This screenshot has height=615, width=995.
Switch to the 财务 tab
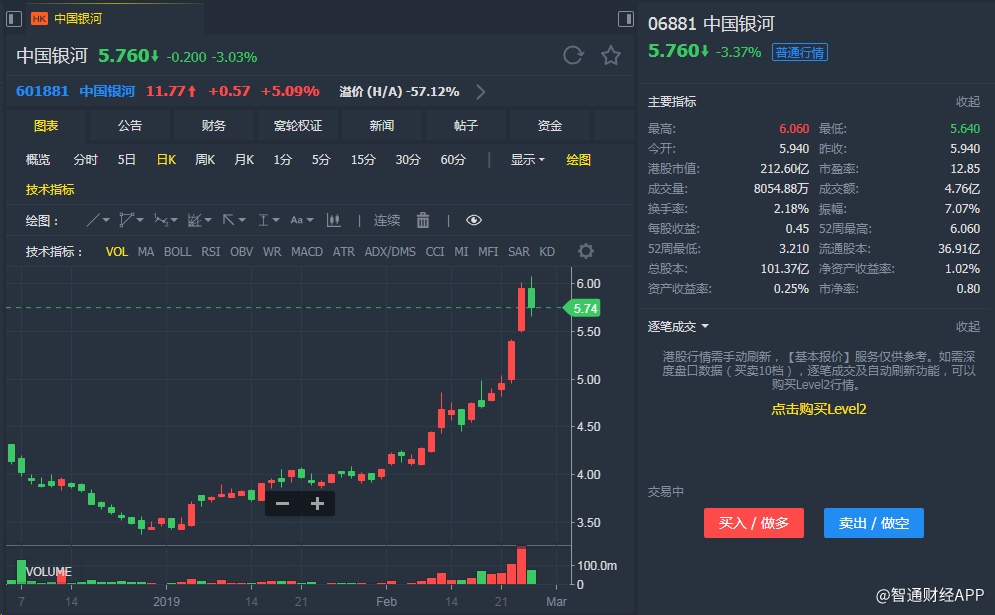click(x=214, y=126)
